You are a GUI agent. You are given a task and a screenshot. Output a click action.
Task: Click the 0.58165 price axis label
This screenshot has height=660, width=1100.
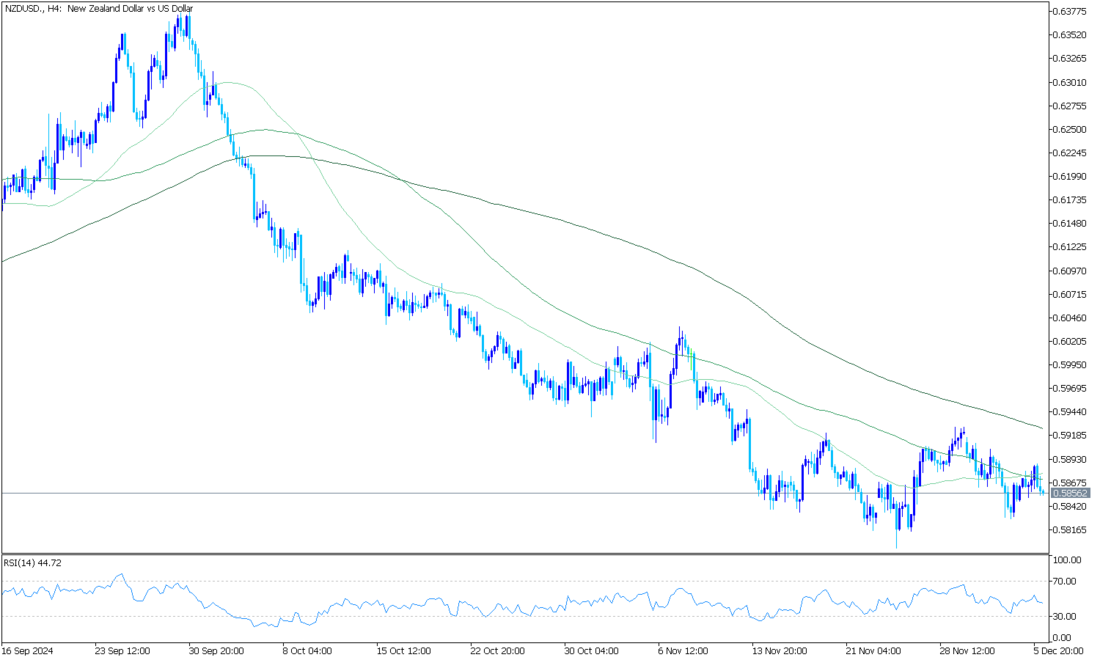[x=1071, y=530]
